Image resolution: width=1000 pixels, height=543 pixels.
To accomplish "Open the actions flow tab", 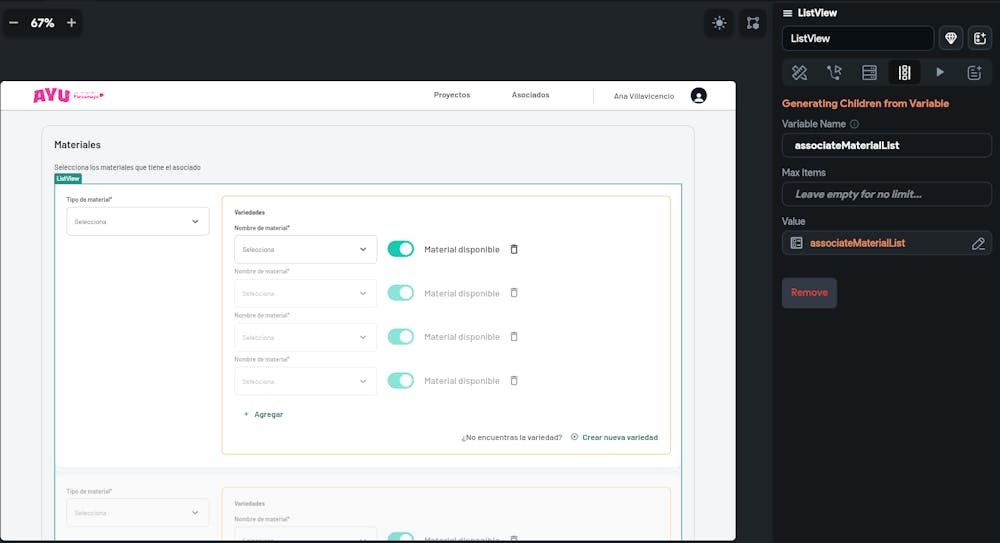I will click(834, 73).
